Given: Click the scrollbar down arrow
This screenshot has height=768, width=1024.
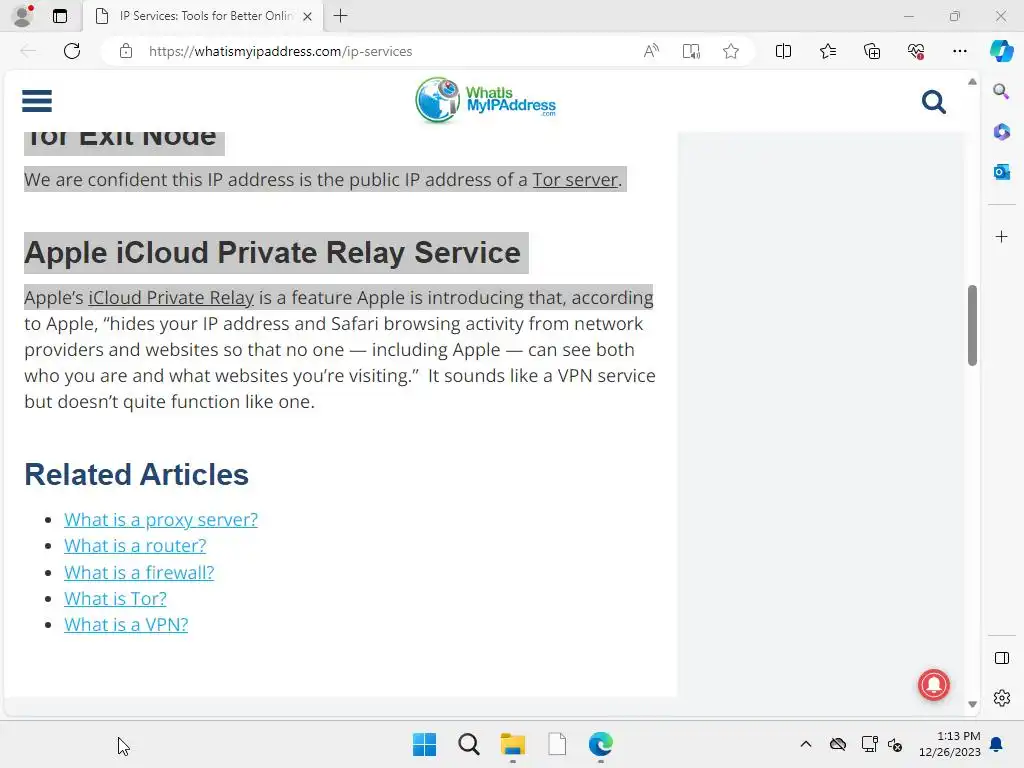Looking at the screenshot, I should 972,704.
